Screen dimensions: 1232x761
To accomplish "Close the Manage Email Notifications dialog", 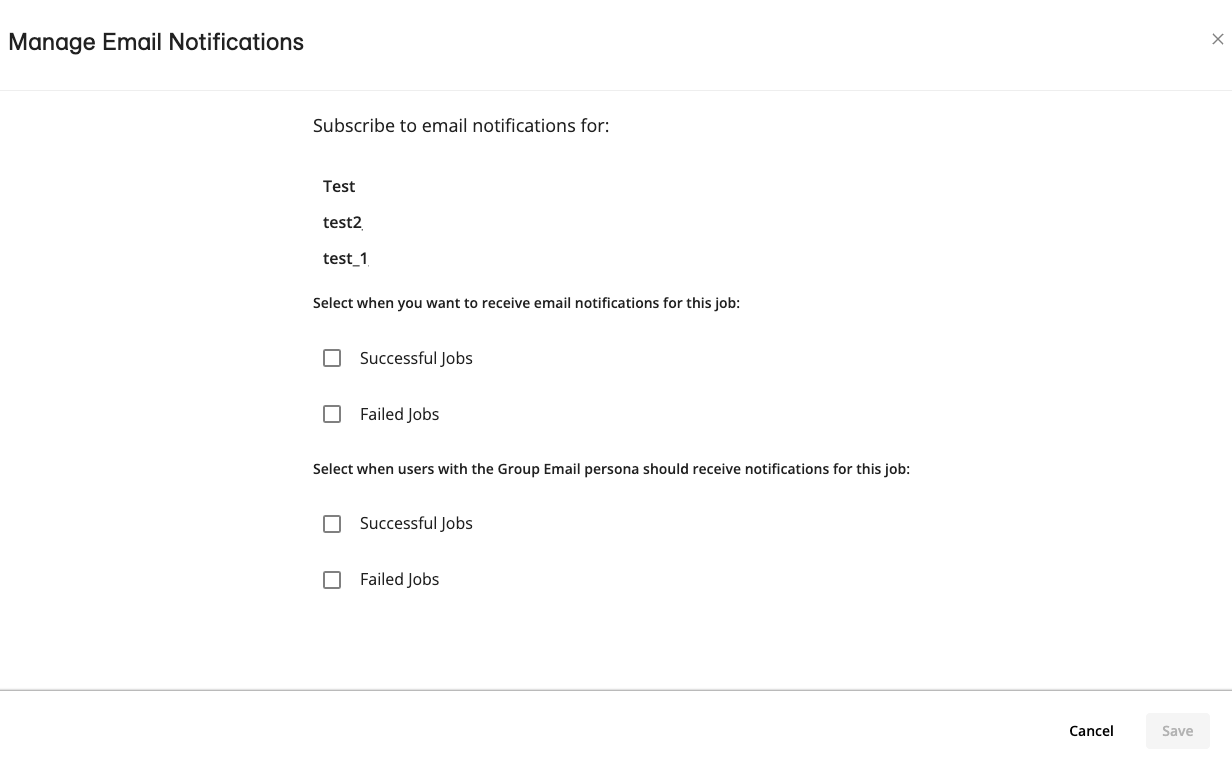I will coord(1218,39).
